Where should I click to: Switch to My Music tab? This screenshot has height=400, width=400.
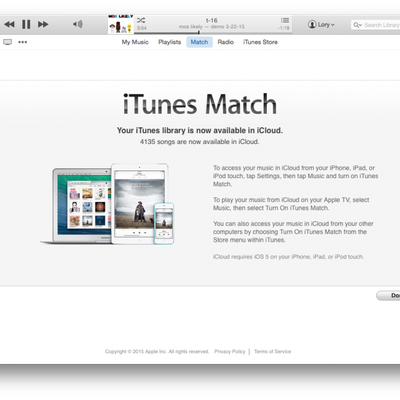(135, 42)
